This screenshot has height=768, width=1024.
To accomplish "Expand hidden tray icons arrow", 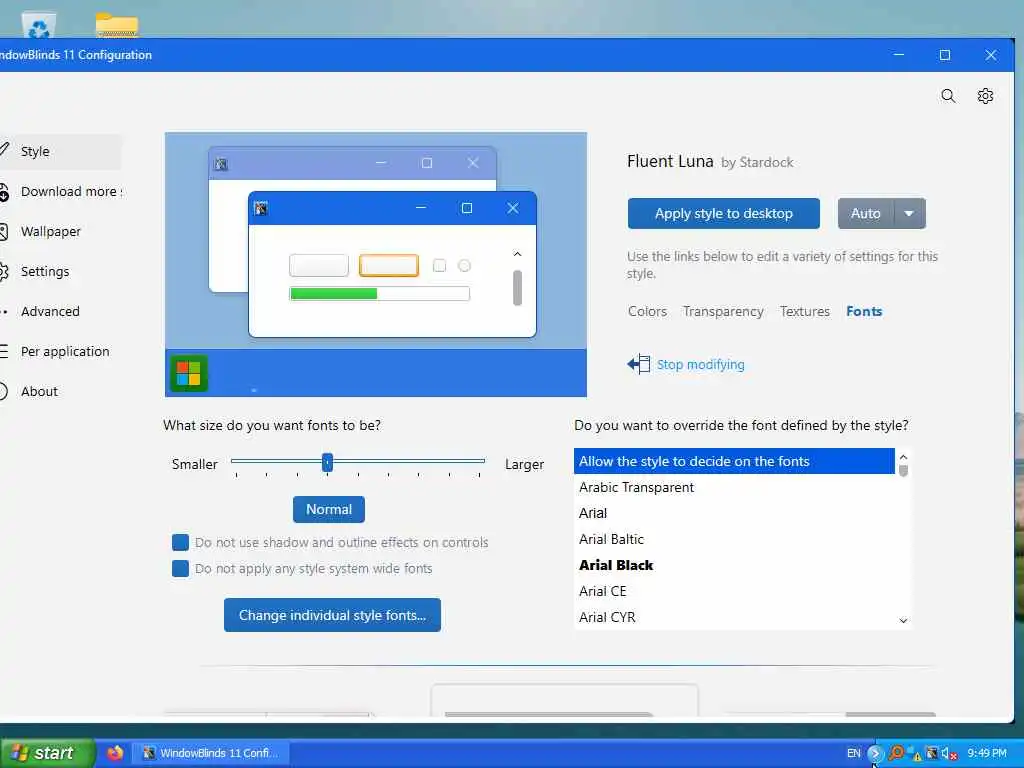I will click(874, 753).
